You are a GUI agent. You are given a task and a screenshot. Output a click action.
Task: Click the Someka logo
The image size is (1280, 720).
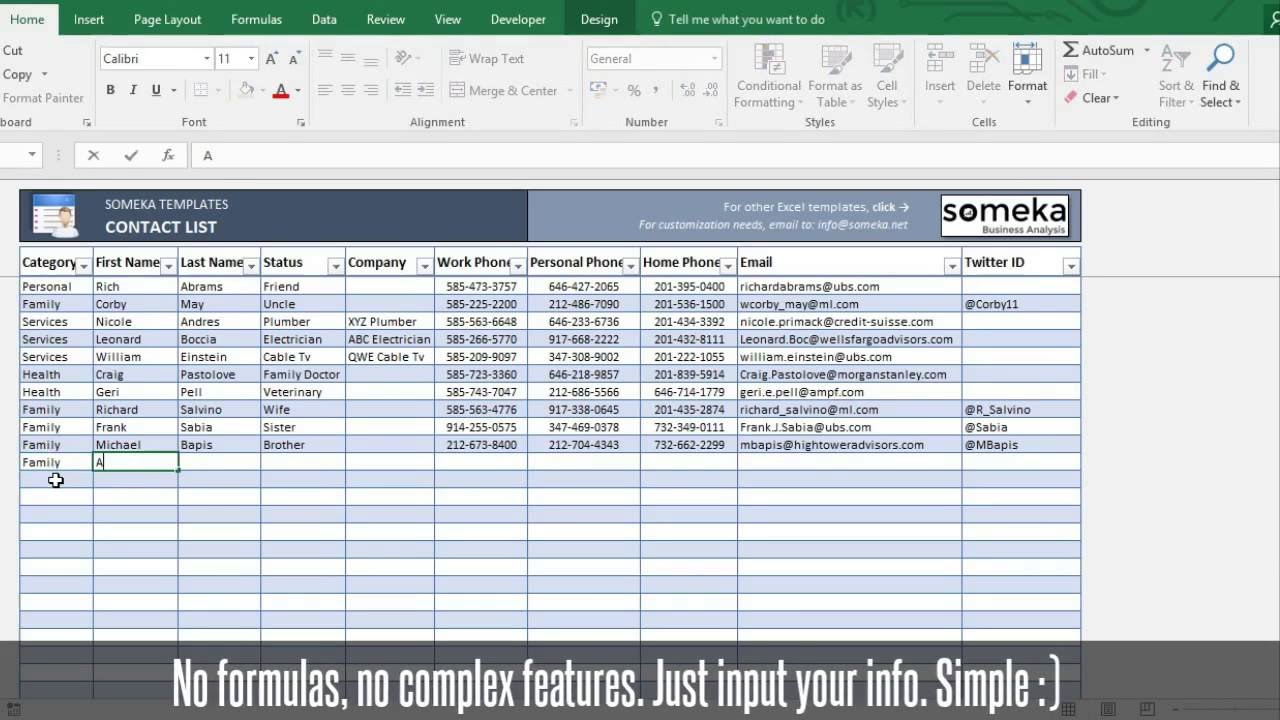pyautogui.click(x=1005, y=216)
